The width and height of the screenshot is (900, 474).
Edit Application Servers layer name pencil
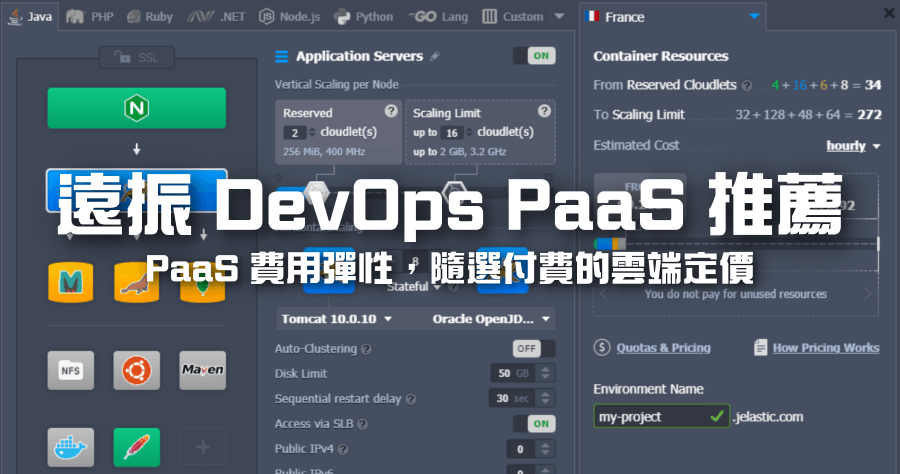(435, 56)
